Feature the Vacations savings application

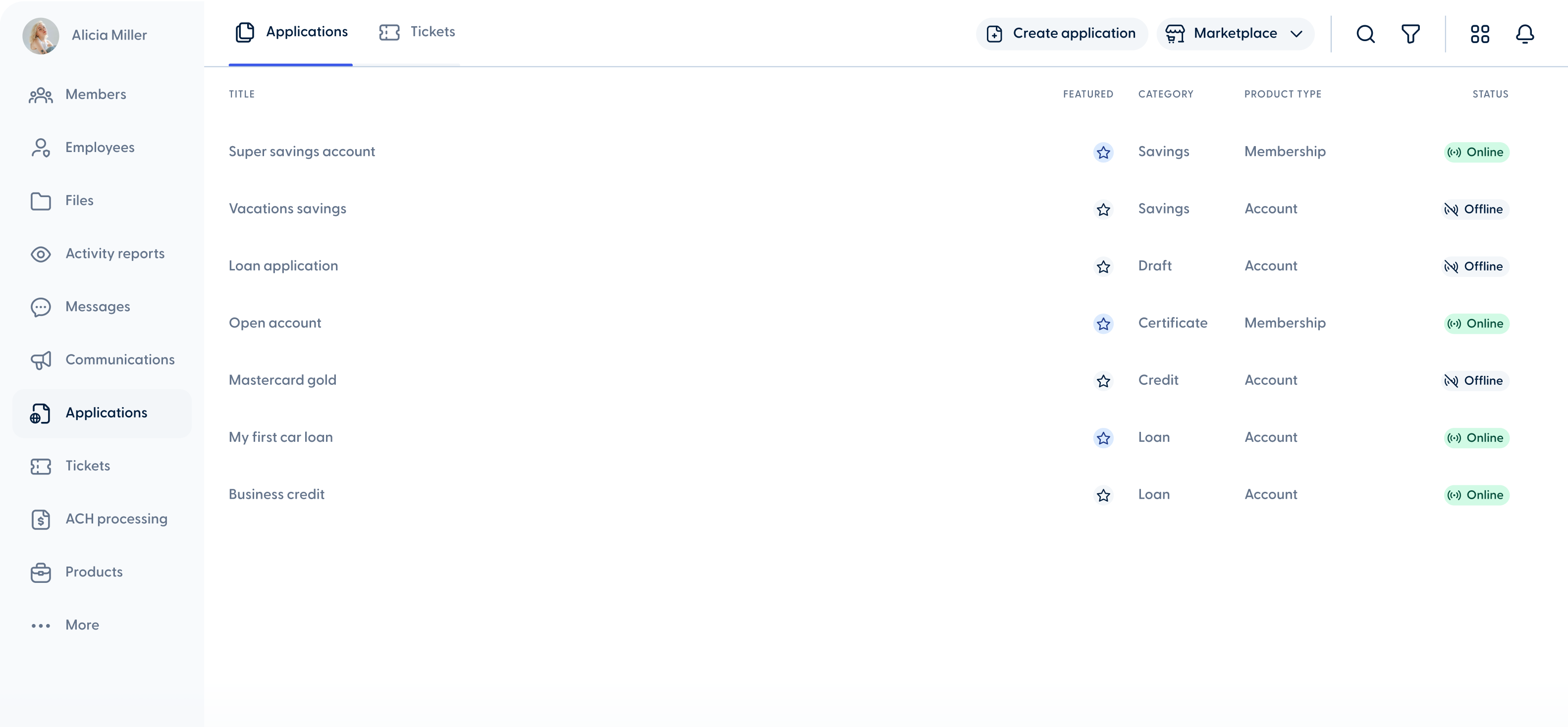pos(1104,209)
